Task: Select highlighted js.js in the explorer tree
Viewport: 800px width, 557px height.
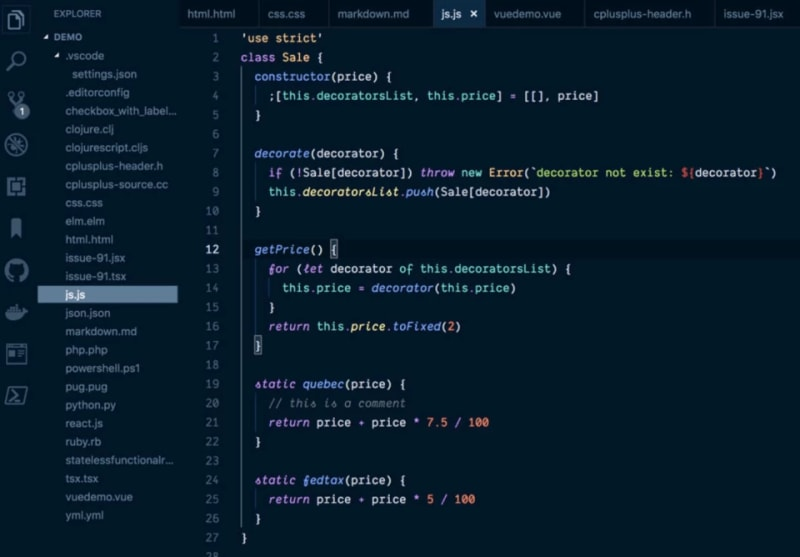Action: click(108, 294)
